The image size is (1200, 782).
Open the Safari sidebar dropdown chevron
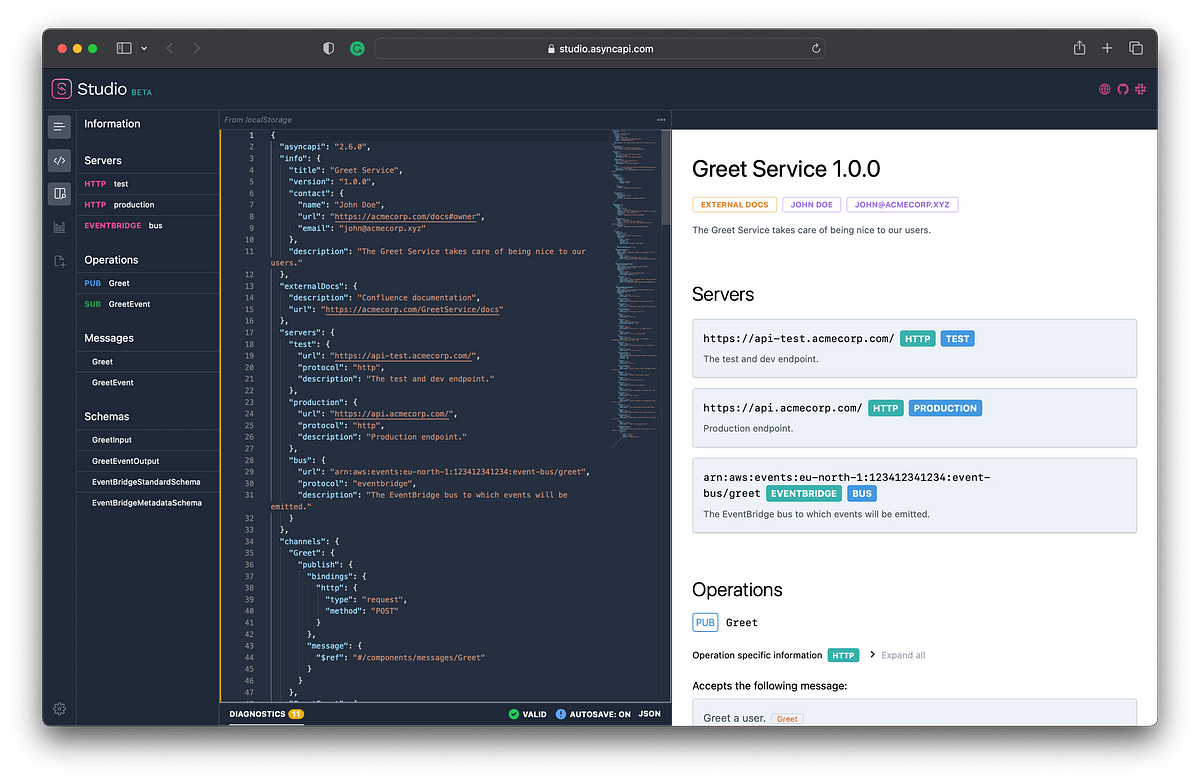pos(143,47)
